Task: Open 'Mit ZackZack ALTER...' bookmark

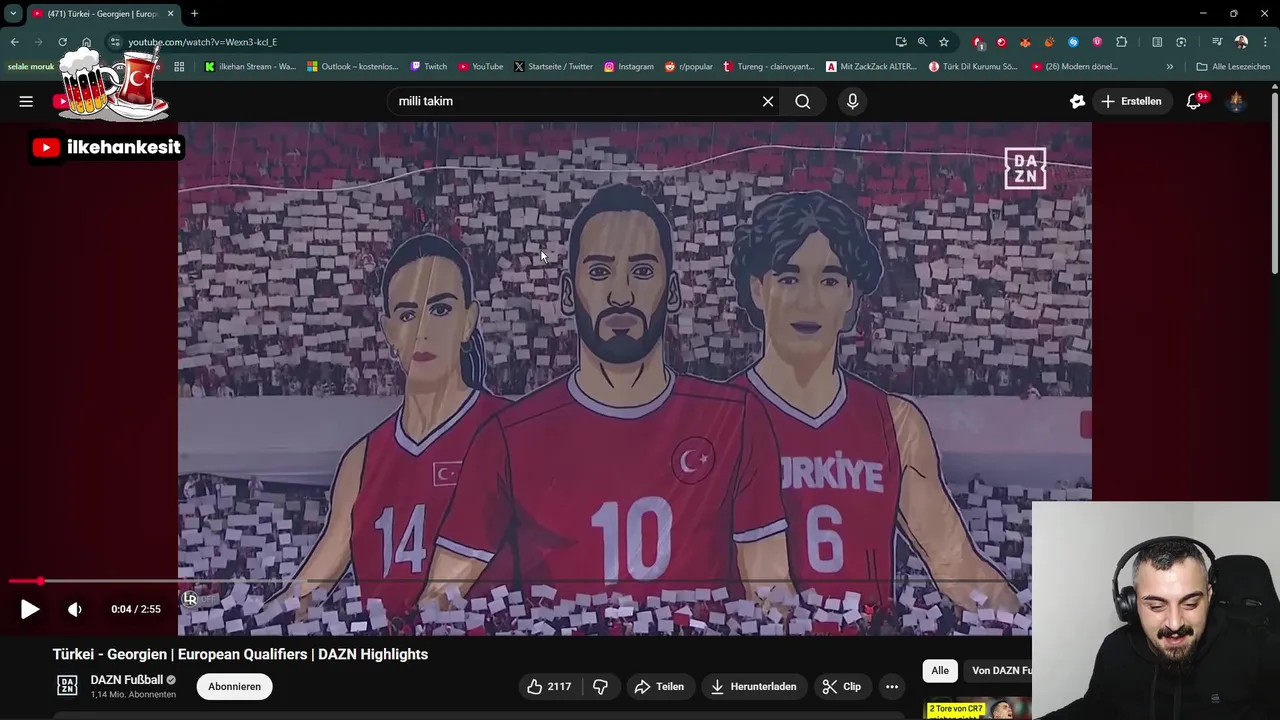Action: [x=872, y=67]
